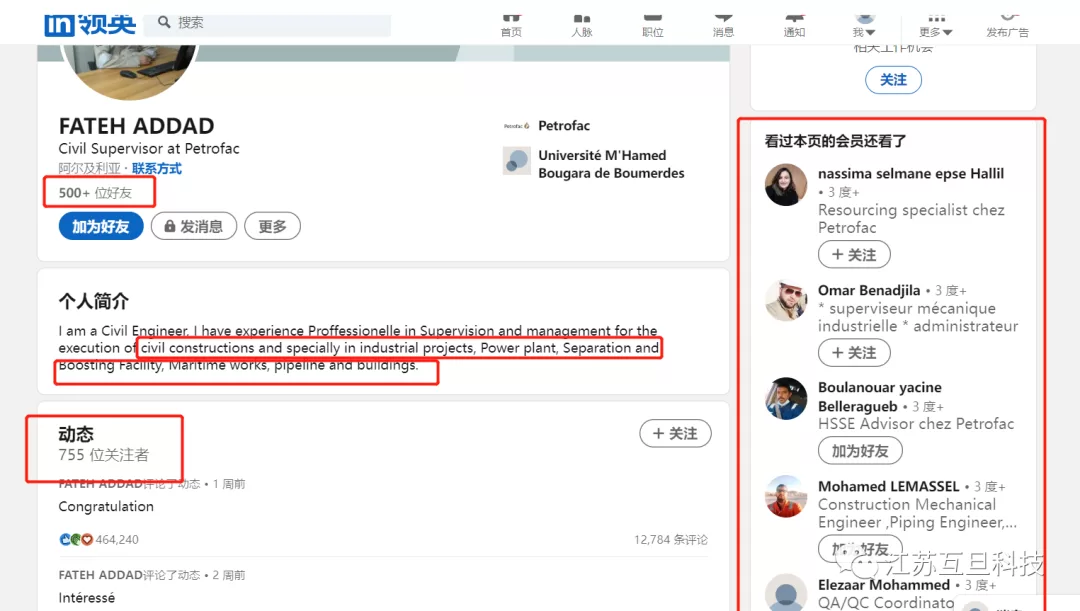
Task: Open Elezaar Mohammed profile
Action: tap(884, 585)
